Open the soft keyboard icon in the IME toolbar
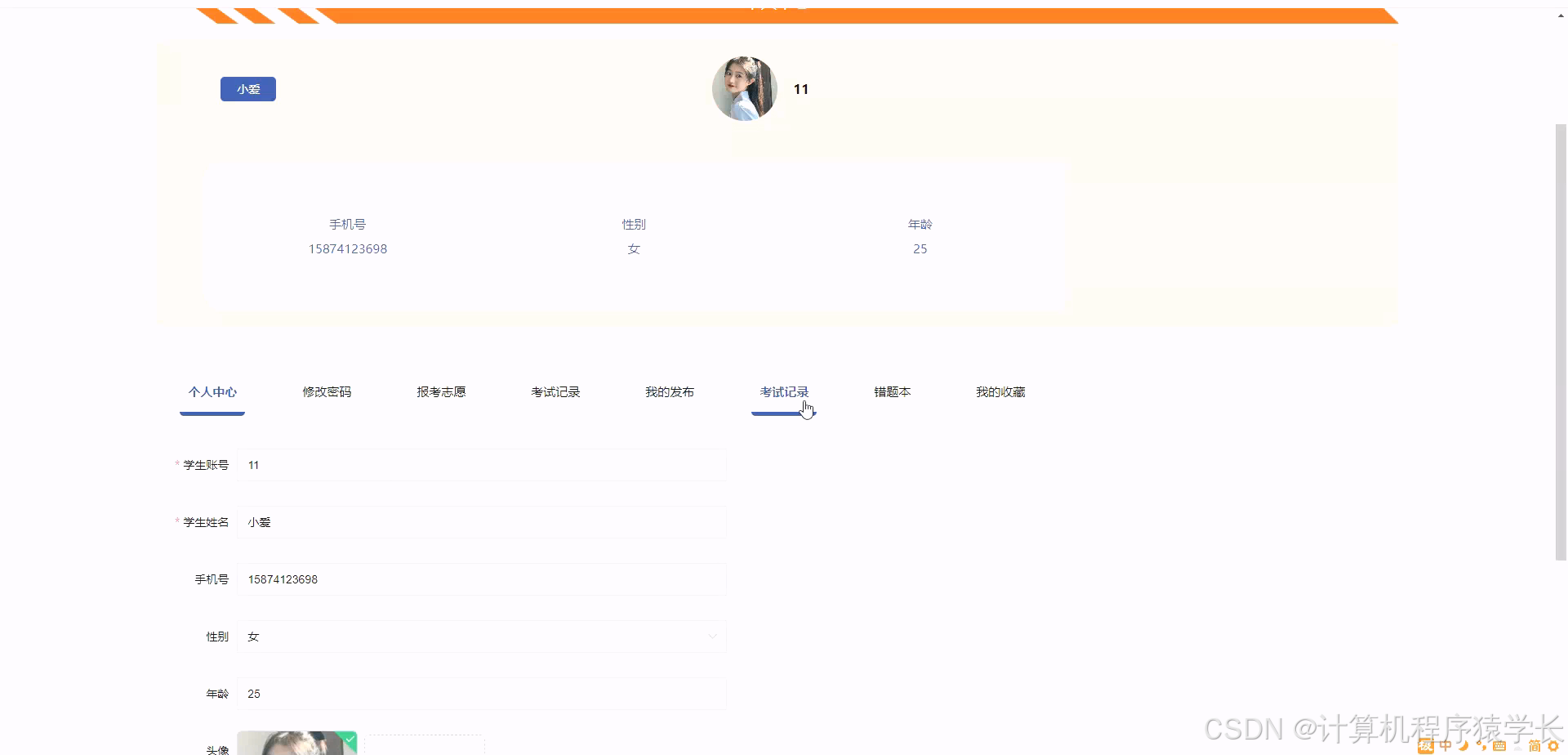Image resolution: width=1568 pixels, height=755 pixels. tap(1499, 746)
